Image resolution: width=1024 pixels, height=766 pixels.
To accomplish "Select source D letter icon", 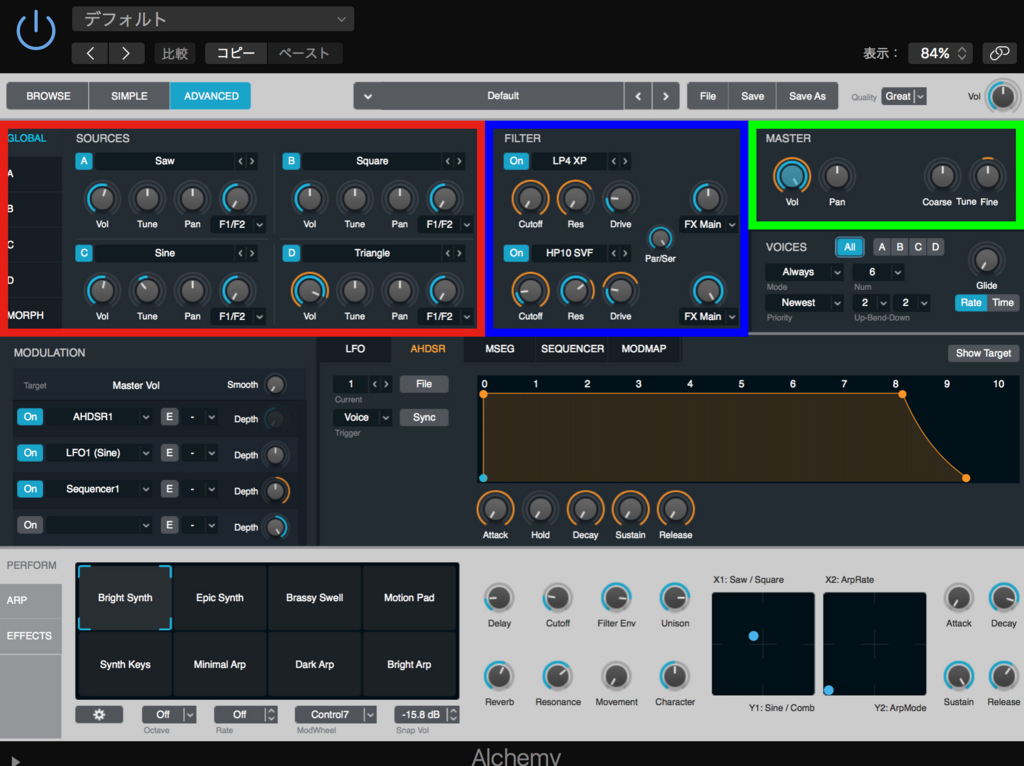I will point(291,253).
